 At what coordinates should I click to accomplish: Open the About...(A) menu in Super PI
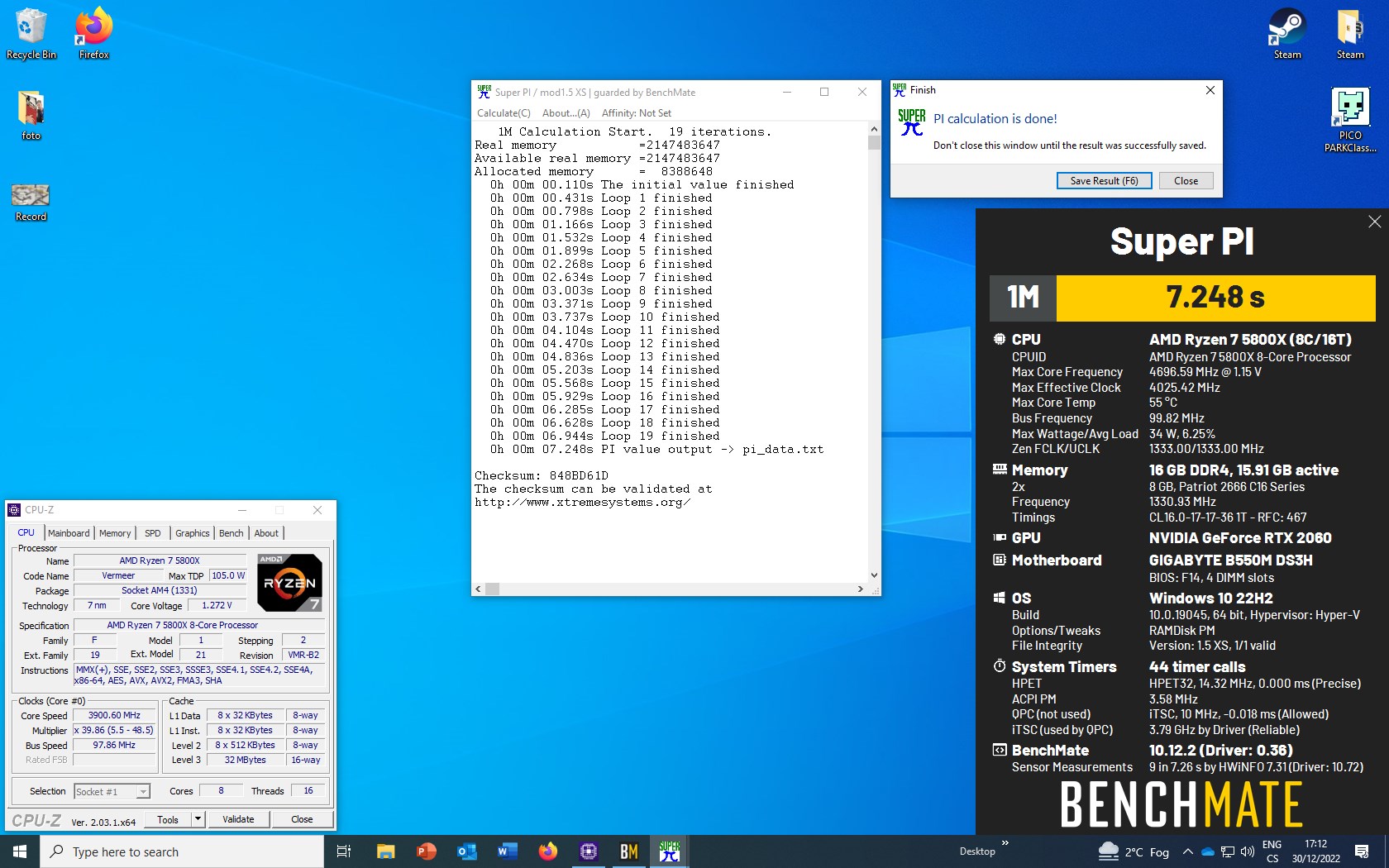(x=566, y=113)
